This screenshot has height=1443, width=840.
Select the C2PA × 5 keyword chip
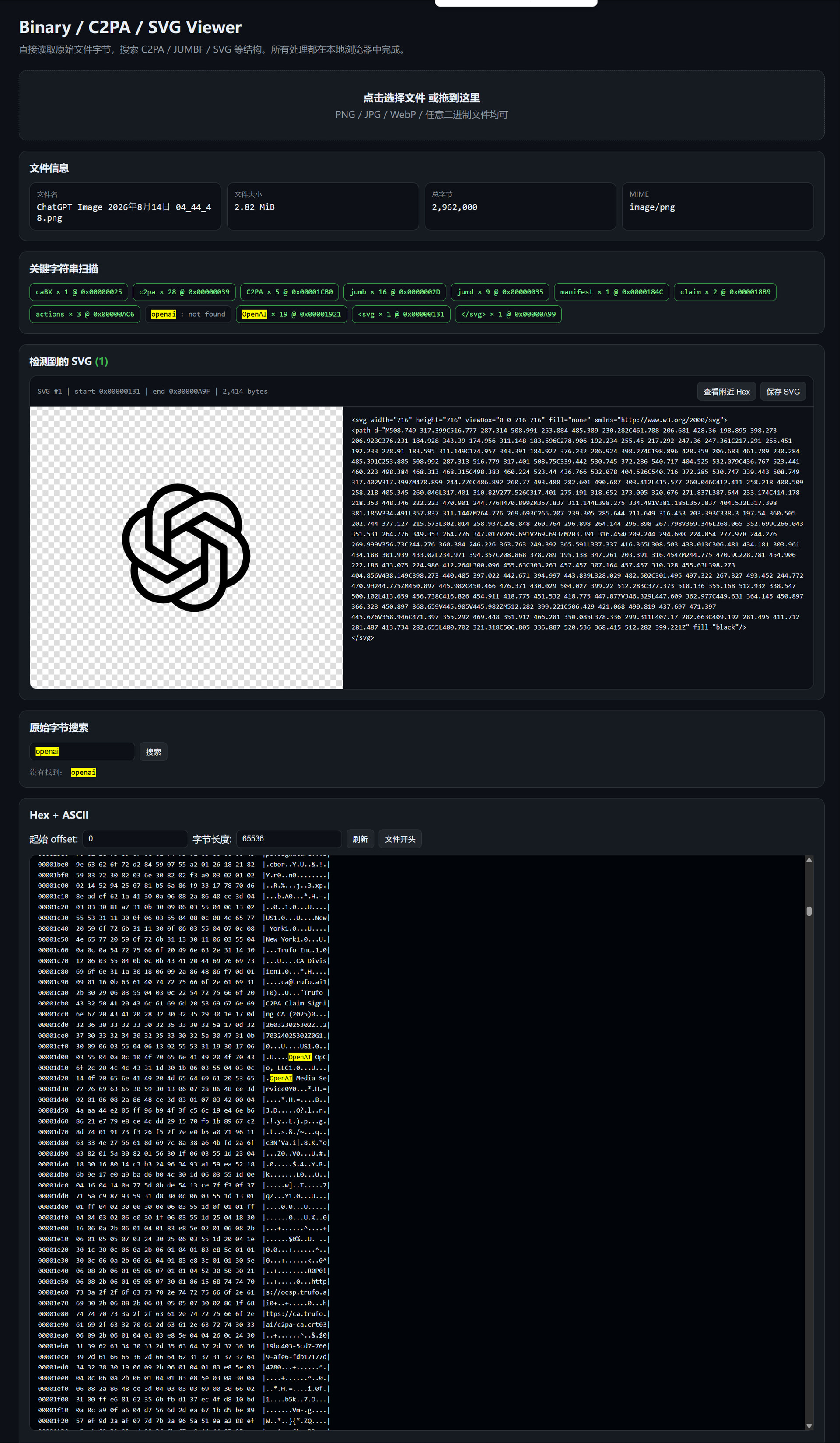[290, 292]
